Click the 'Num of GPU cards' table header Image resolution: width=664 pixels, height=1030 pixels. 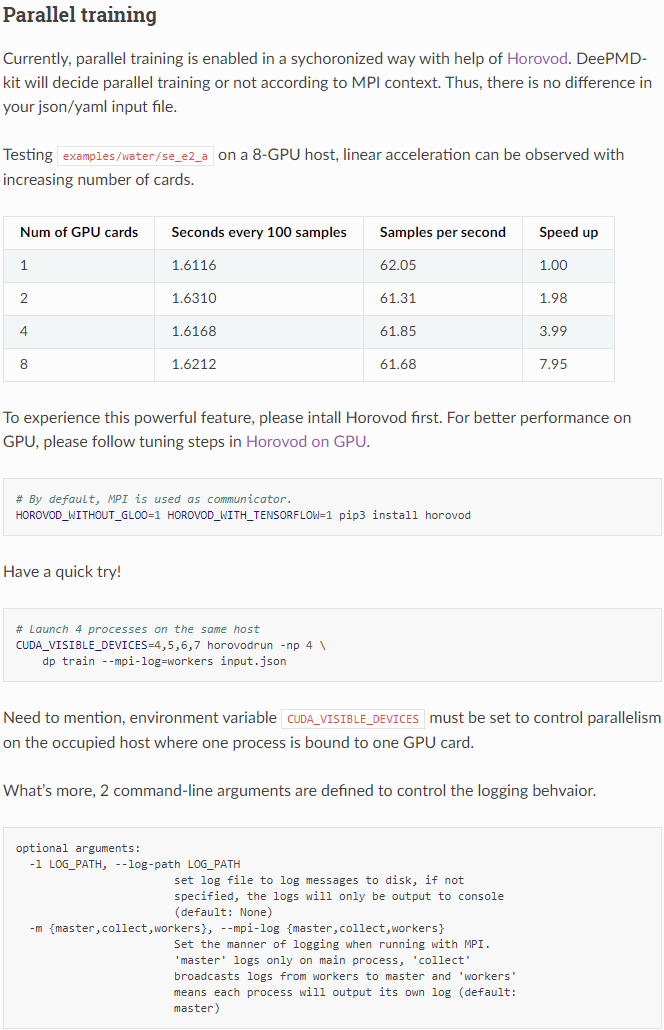click(79, 232)
